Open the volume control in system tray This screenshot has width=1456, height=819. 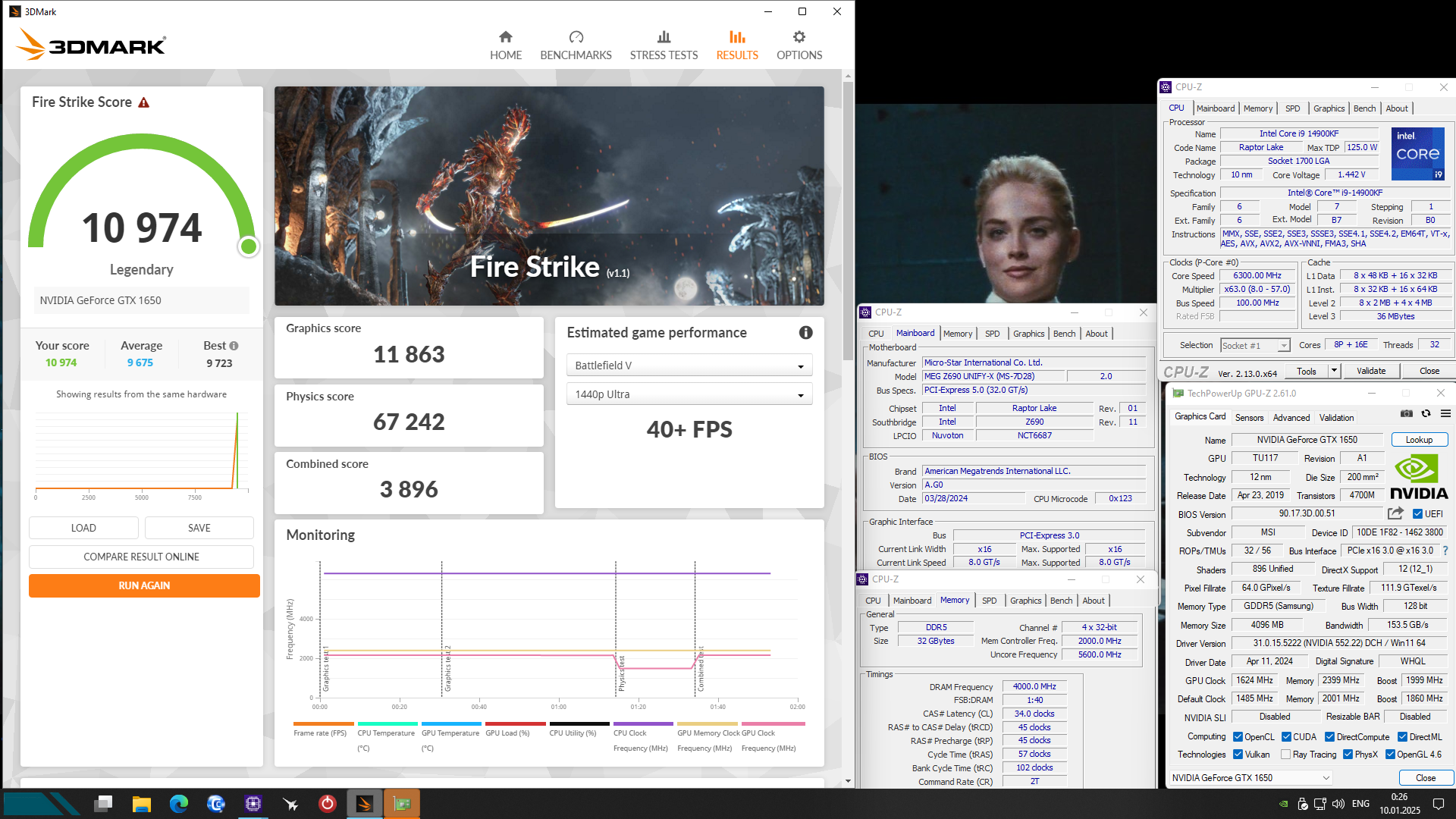click(x=1338, y=804)
